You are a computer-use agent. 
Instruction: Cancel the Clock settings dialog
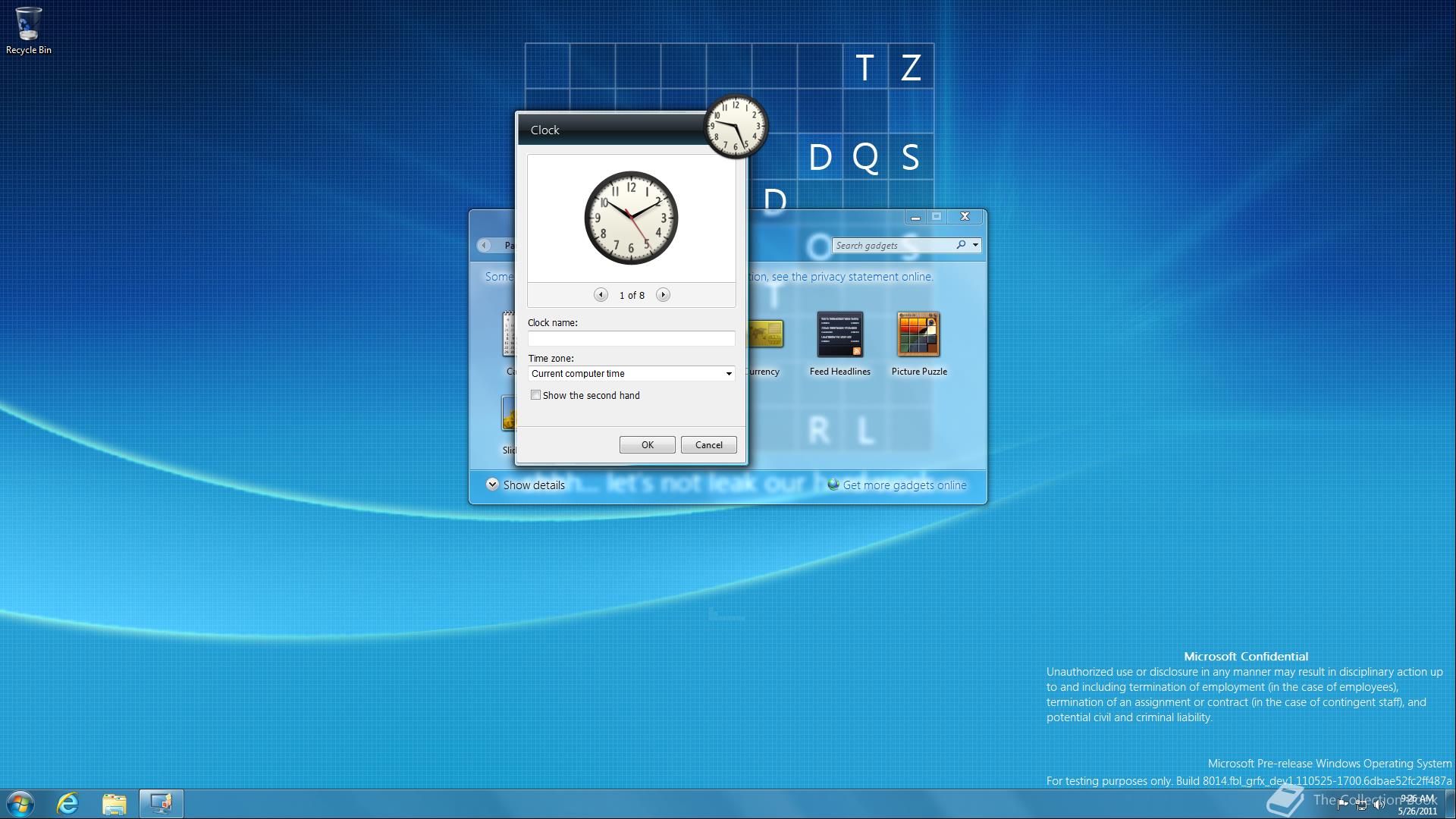pyautogui.click(x=708, y=445)
